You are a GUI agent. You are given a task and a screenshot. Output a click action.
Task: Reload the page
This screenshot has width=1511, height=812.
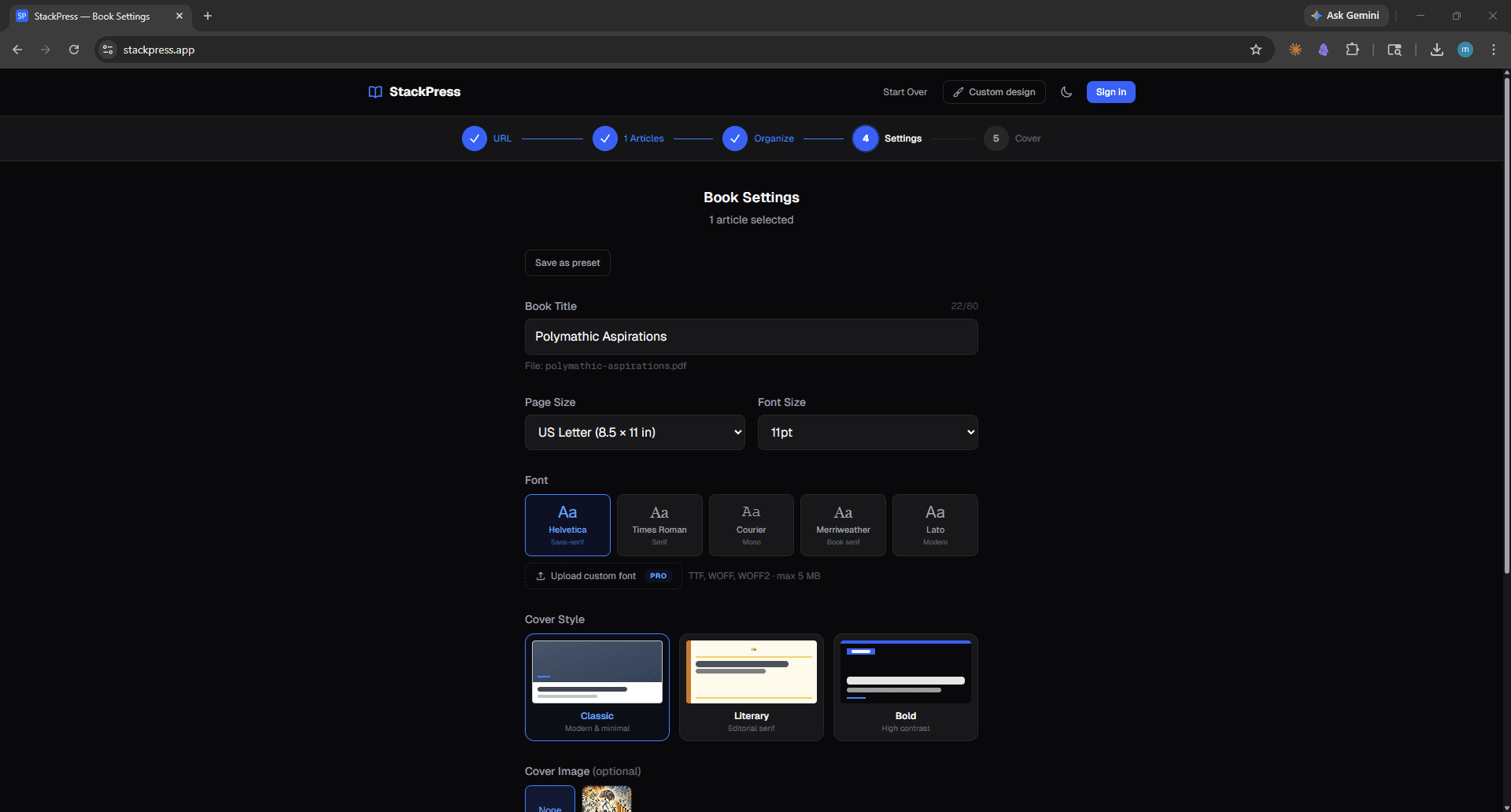[x=74, y=50]
